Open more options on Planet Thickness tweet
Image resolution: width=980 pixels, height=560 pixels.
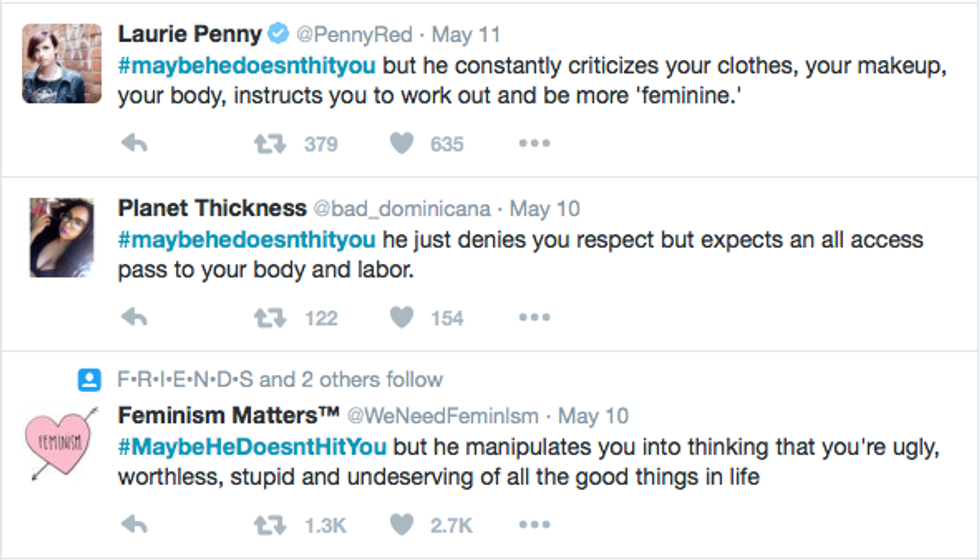534,318
